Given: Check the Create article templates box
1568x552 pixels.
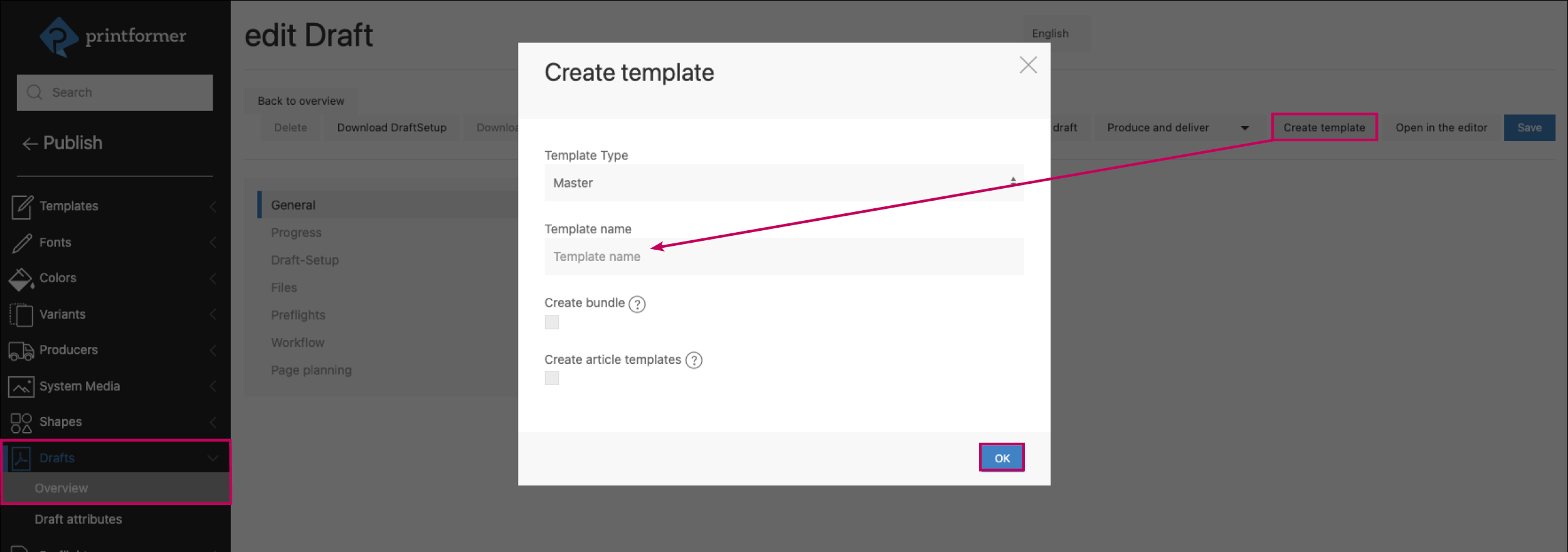Looking at the screenshot, I should pos(552,378).
